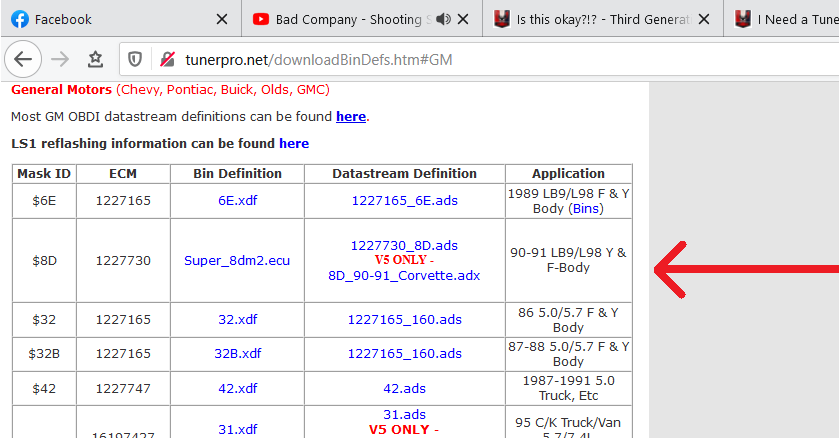Open the 6E.xdf bin definition link
The height and width of the screenshot is (438, 839).
(x=237, y=200)
